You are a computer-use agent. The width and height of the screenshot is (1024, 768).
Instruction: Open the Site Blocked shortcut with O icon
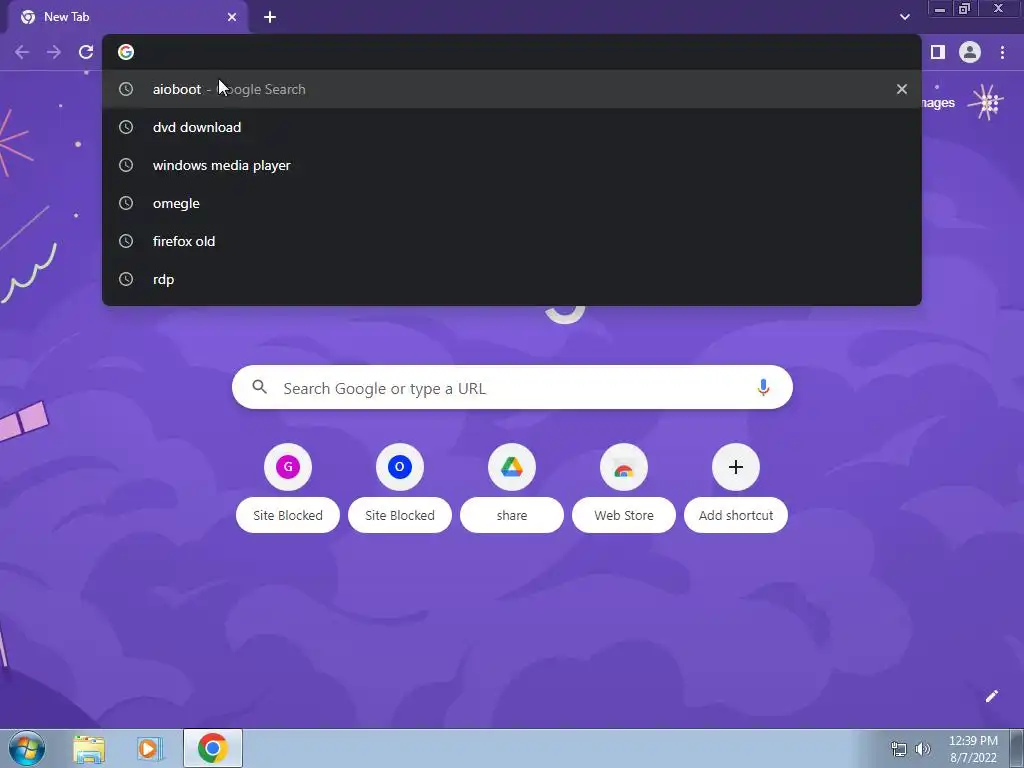[400, 467]
